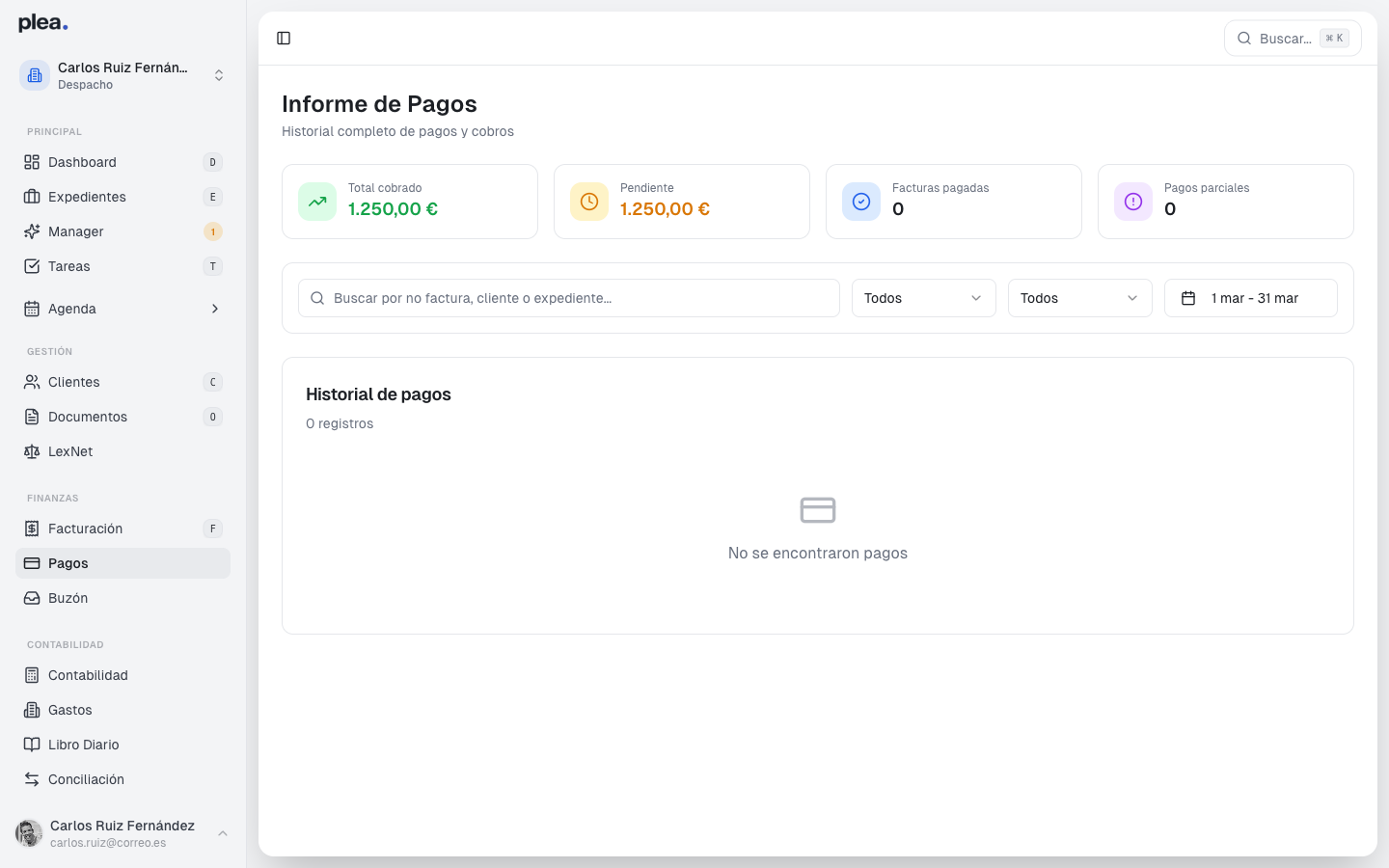Click the Facturación receipt icon
The width and height of the screenshot is (1389, 868).
point(32,529)
